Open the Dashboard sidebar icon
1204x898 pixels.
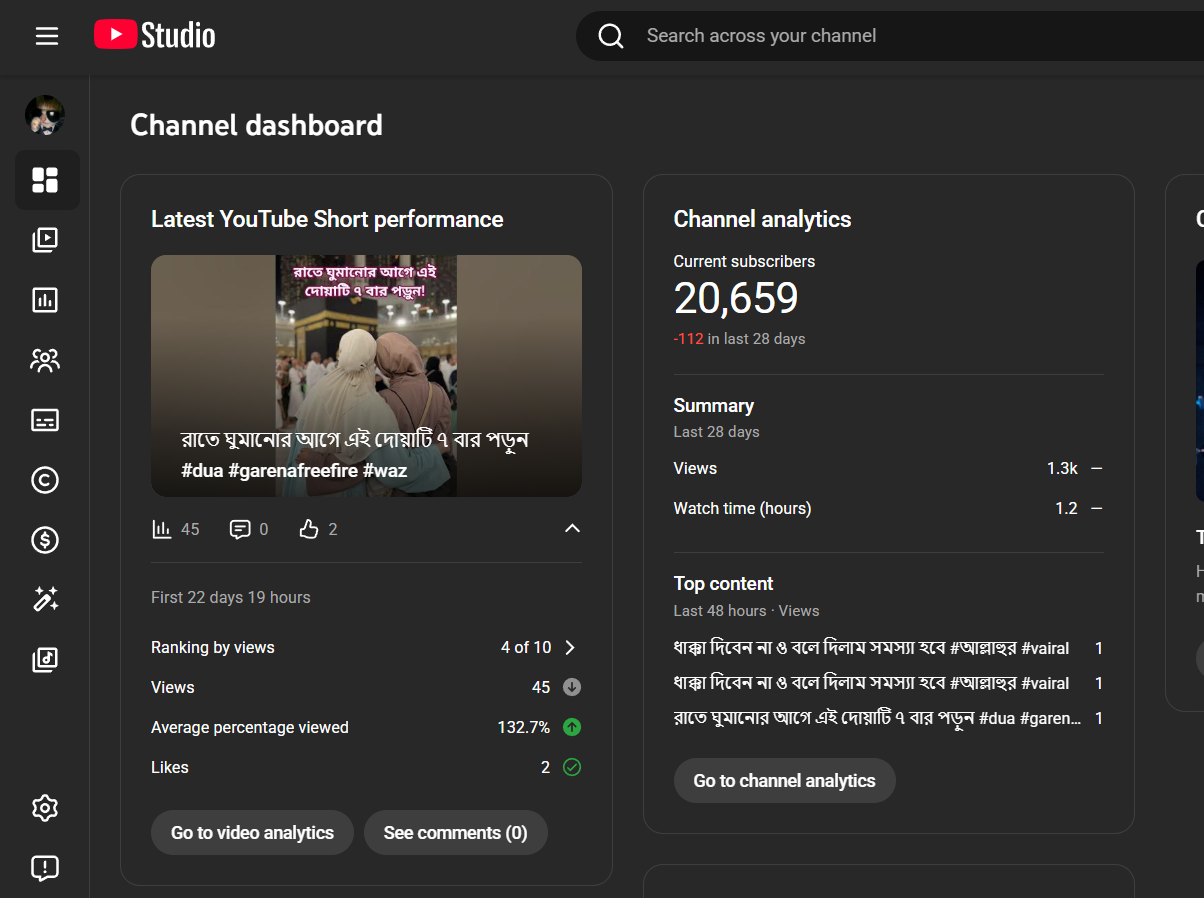point(46,180)
